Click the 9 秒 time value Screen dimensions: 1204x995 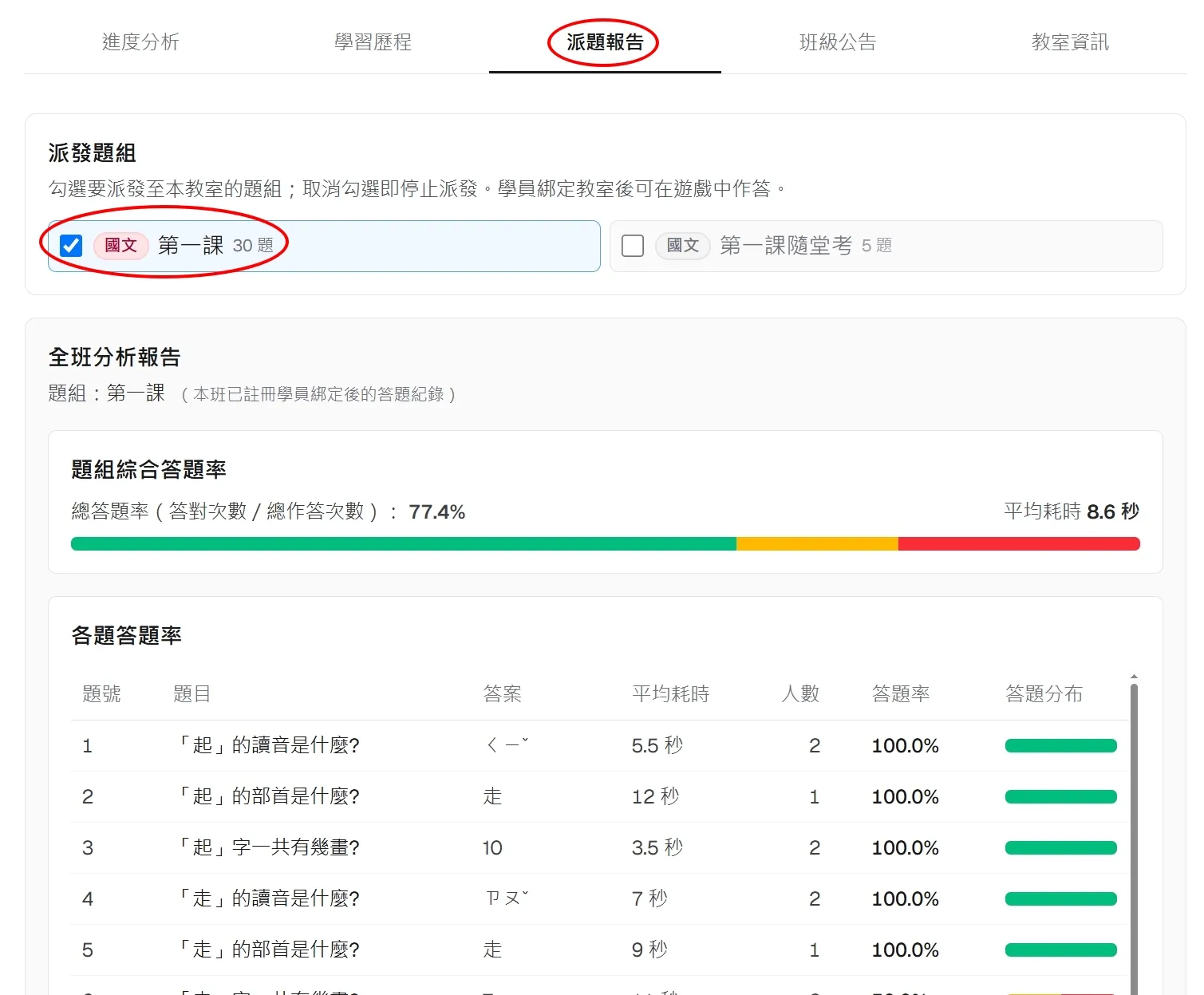649,950
